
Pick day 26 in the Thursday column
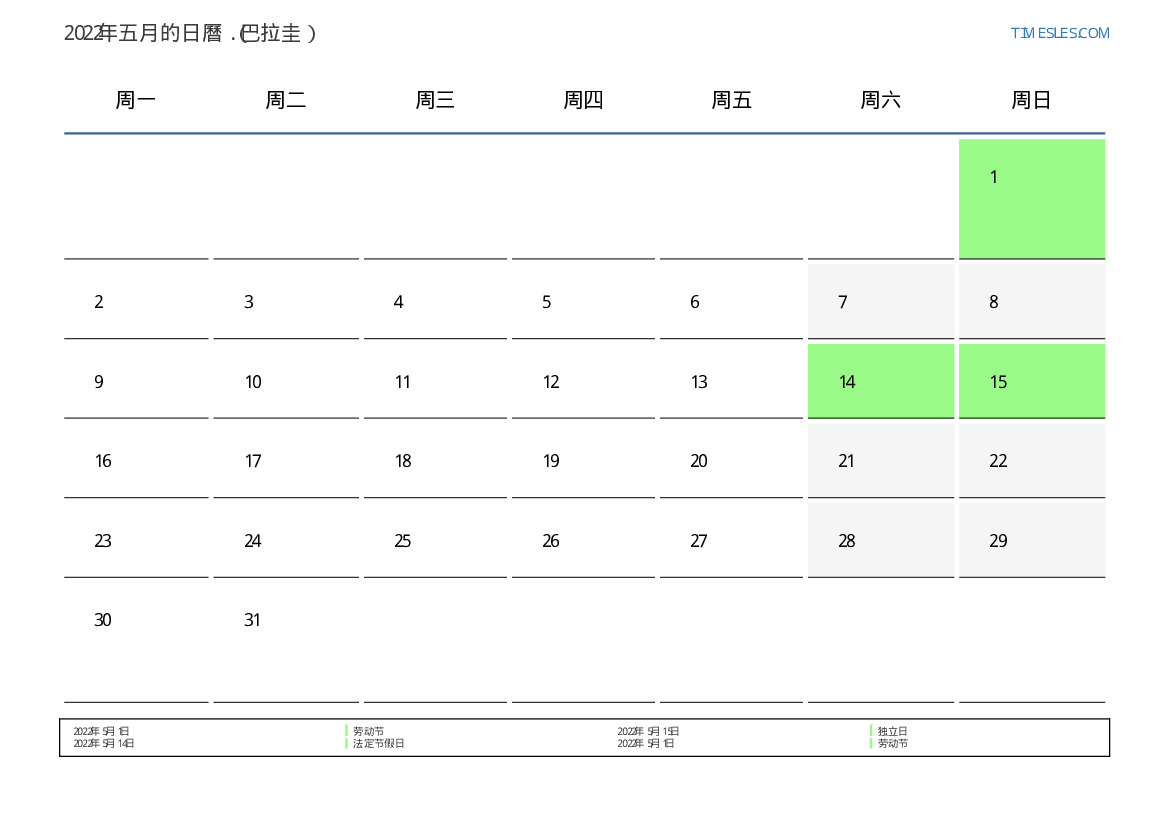click(583, 540)
